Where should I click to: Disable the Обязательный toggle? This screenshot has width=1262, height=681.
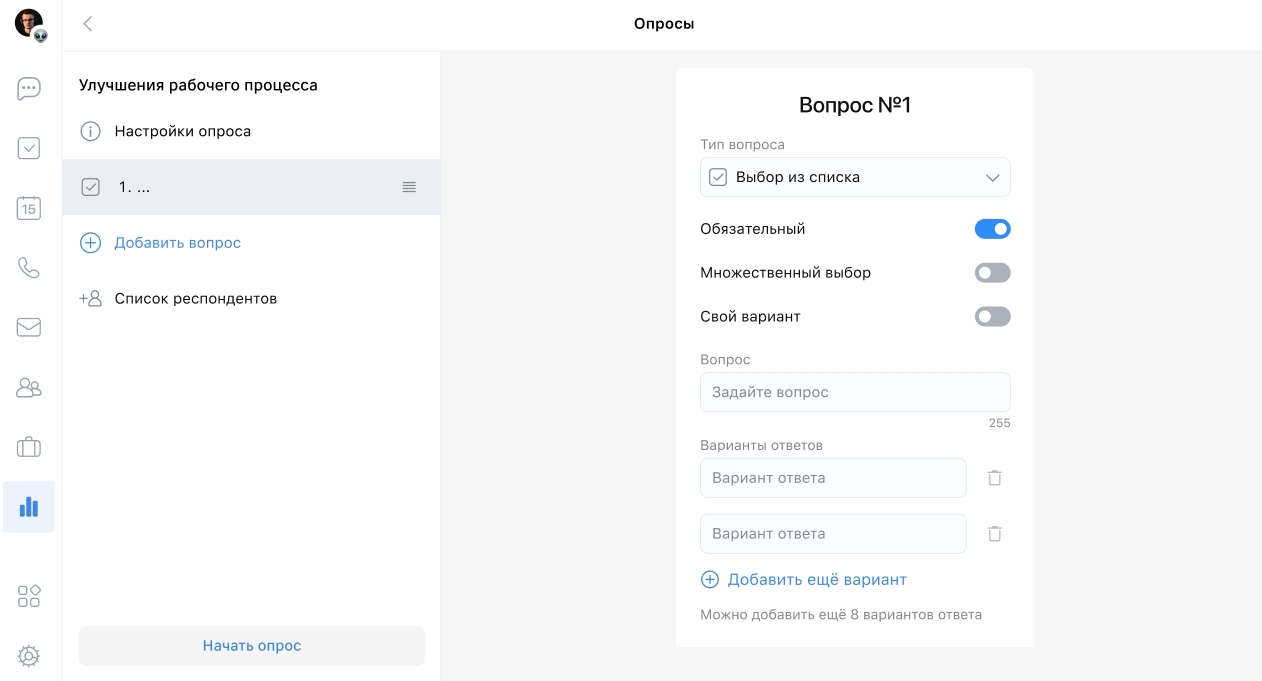[x=992, y=229]
